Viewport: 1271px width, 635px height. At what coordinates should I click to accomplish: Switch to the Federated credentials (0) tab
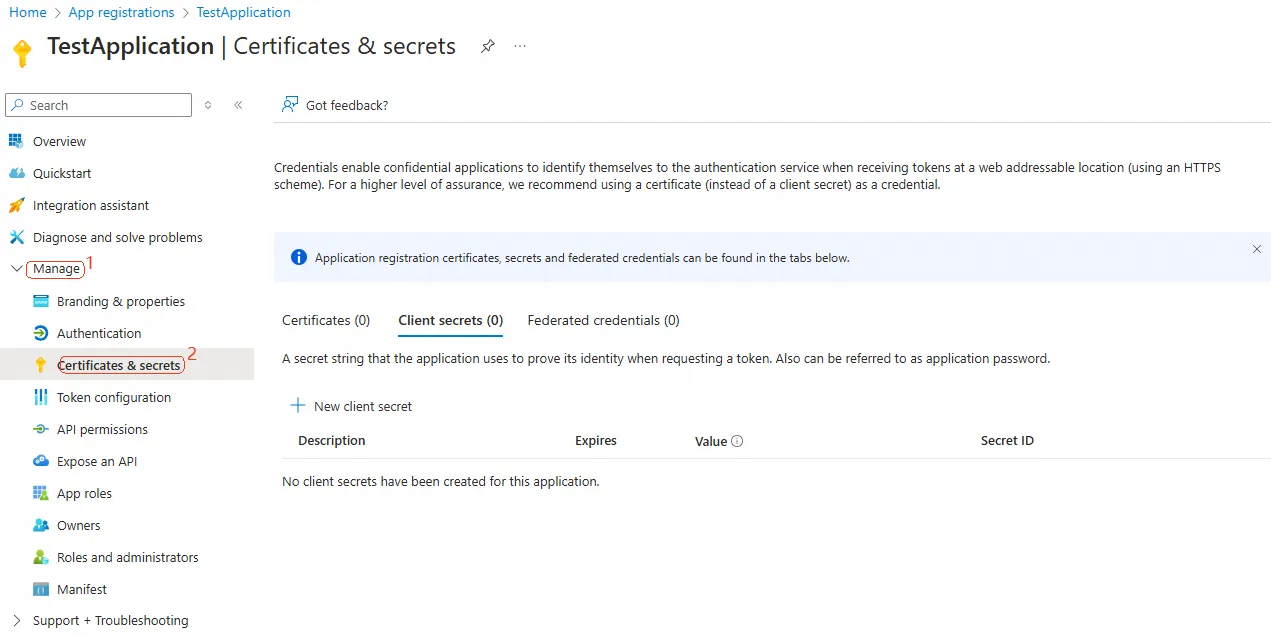(603, 320)
